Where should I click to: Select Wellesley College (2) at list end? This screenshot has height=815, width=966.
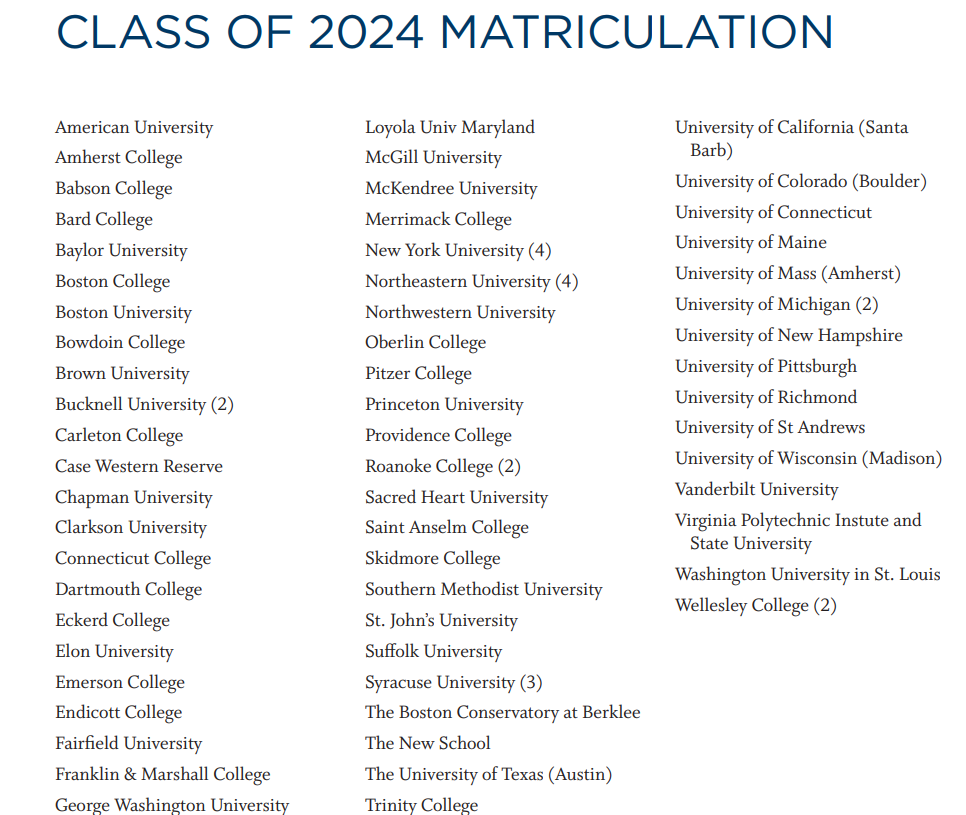(x=756, y=606)
